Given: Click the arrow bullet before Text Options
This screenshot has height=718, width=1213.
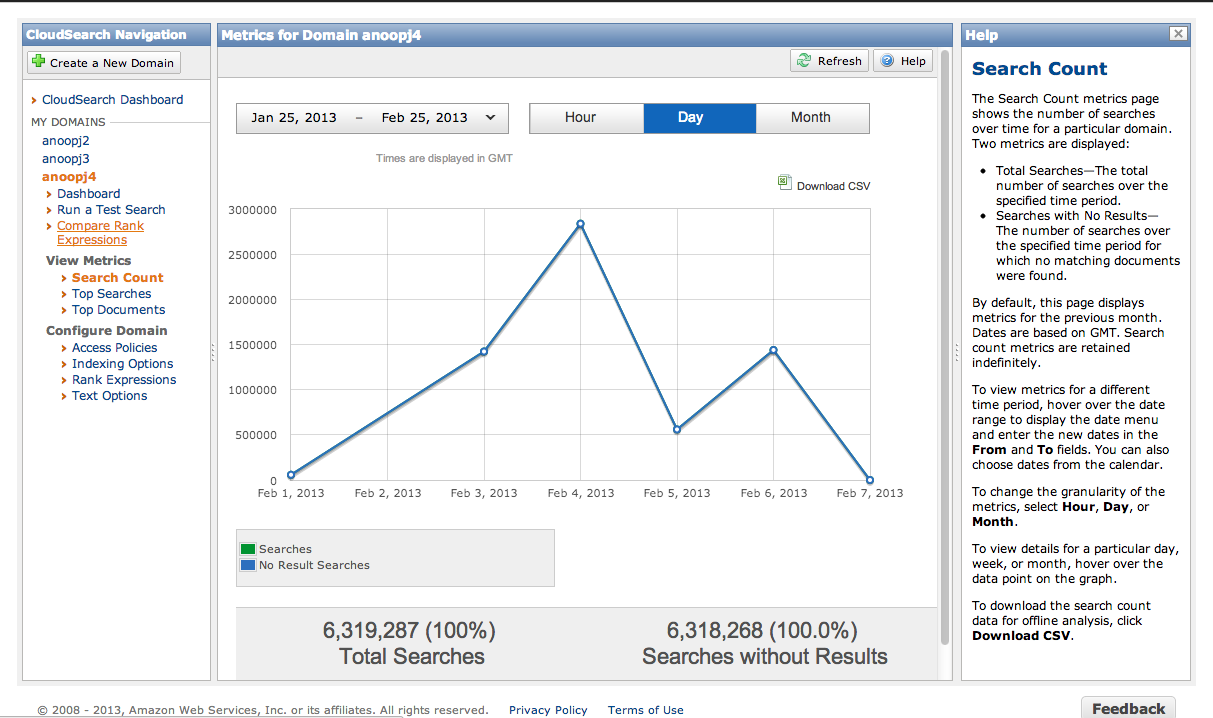Looking at the screenshot, I should pos(65,396).
